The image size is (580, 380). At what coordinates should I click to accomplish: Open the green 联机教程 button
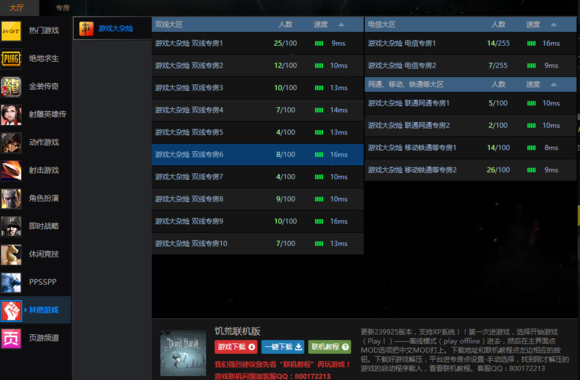point(329,347)
